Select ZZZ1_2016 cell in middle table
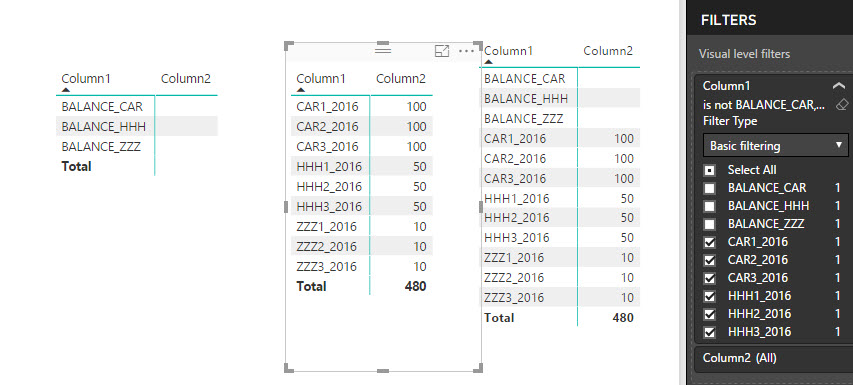The height and width of the screenshot is (385, 853). 326,227
